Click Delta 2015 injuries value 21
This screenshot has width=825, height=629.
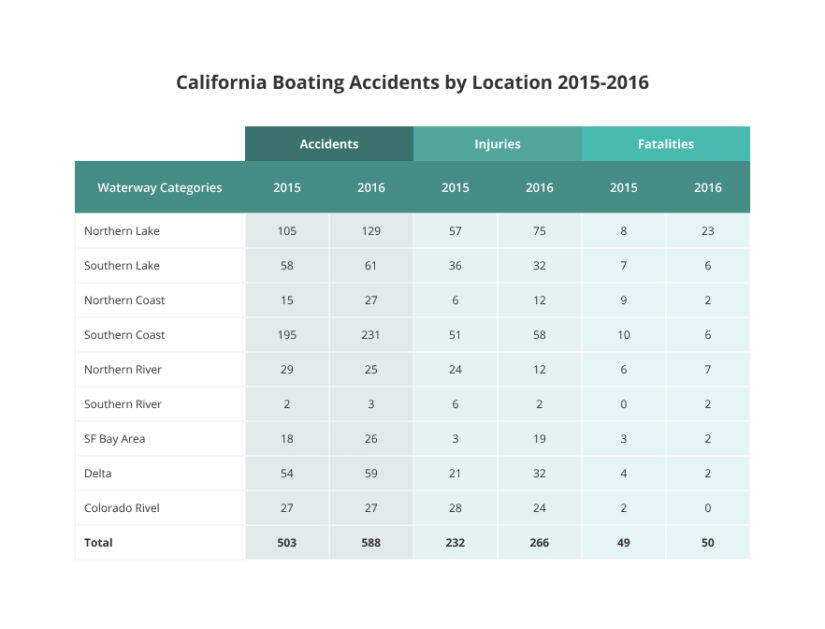455,473
